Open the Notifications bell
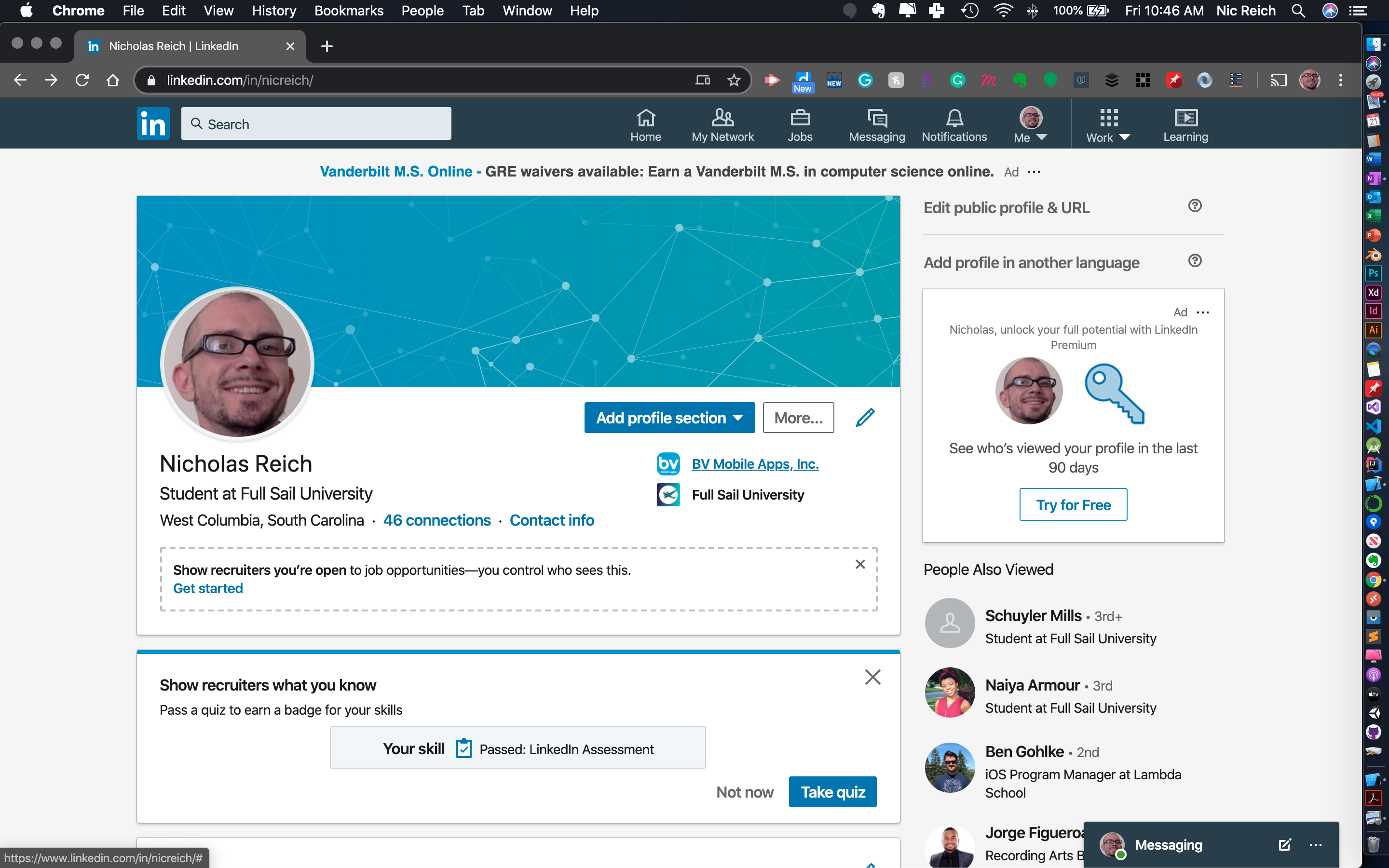 953,125
